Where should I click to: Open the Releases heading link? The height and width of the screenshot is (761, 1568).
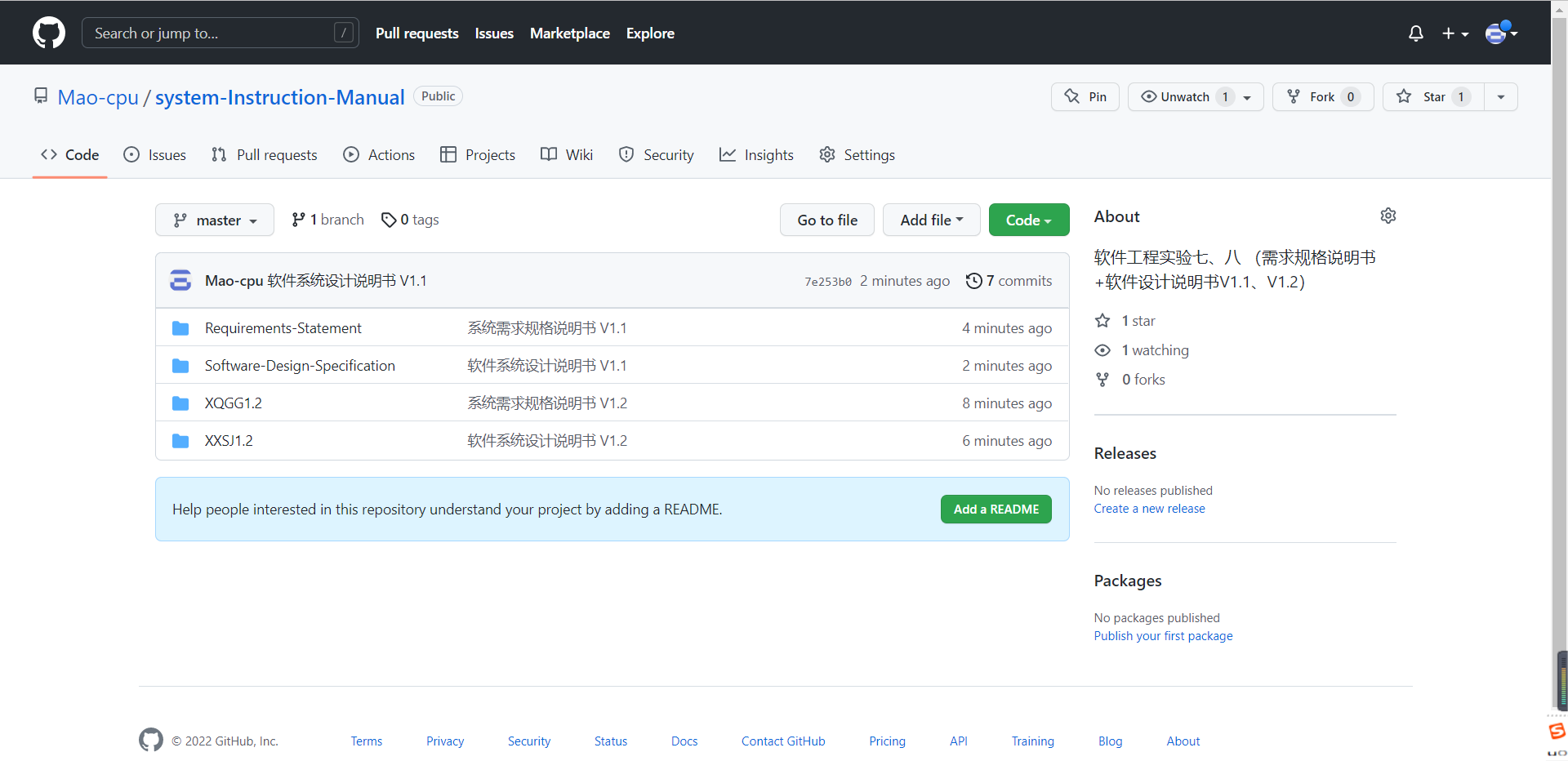coord(1125,453)
